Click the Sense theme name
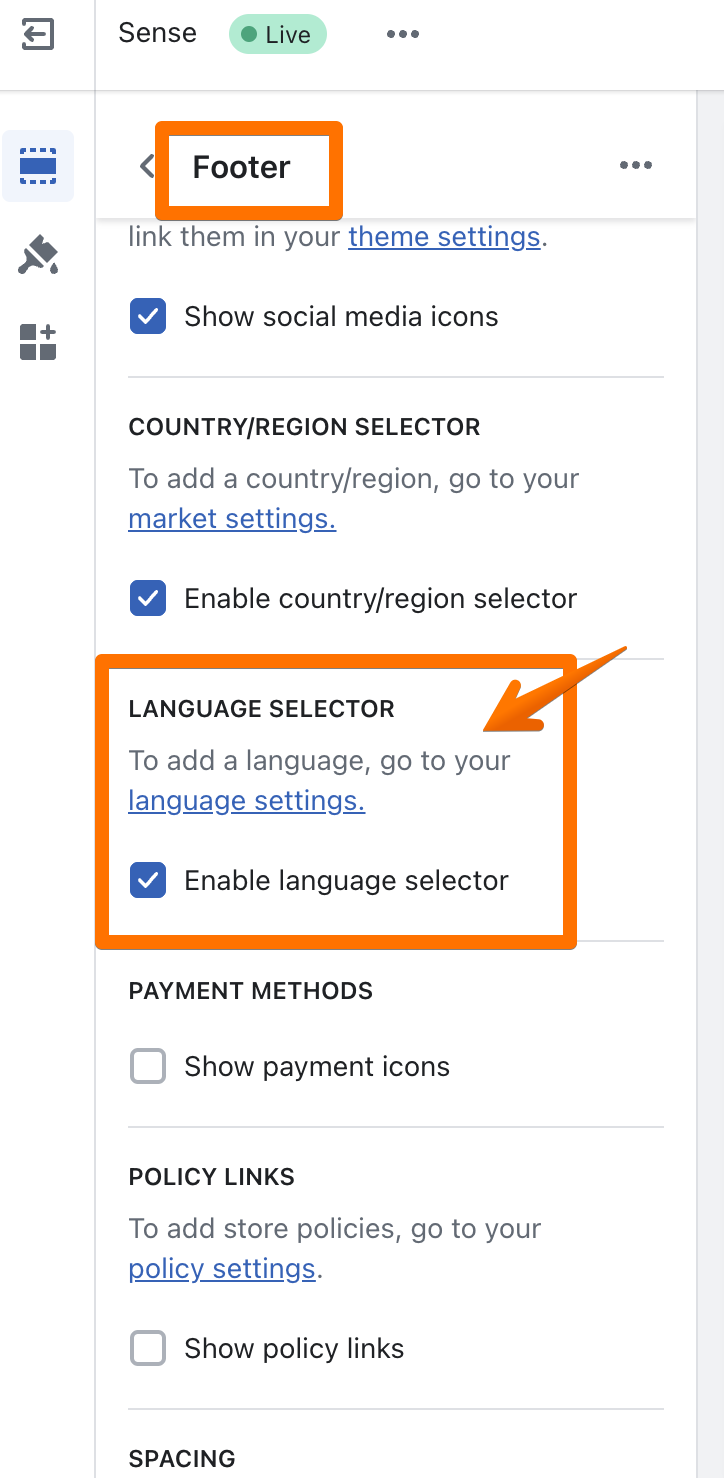This screenshot has height=1478, width=724. pyautogui.click(x=158, y=34)
